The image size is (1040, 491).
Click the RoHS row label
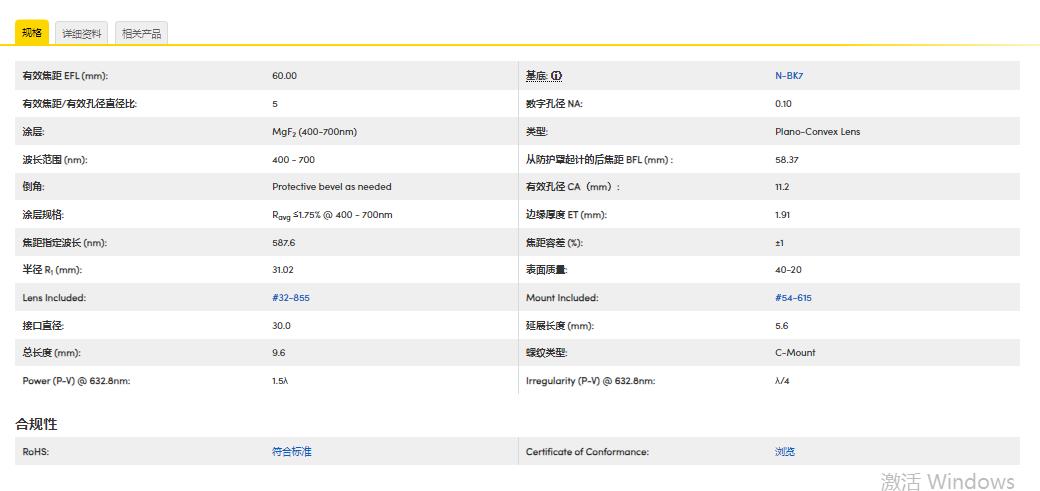[35, 452]
